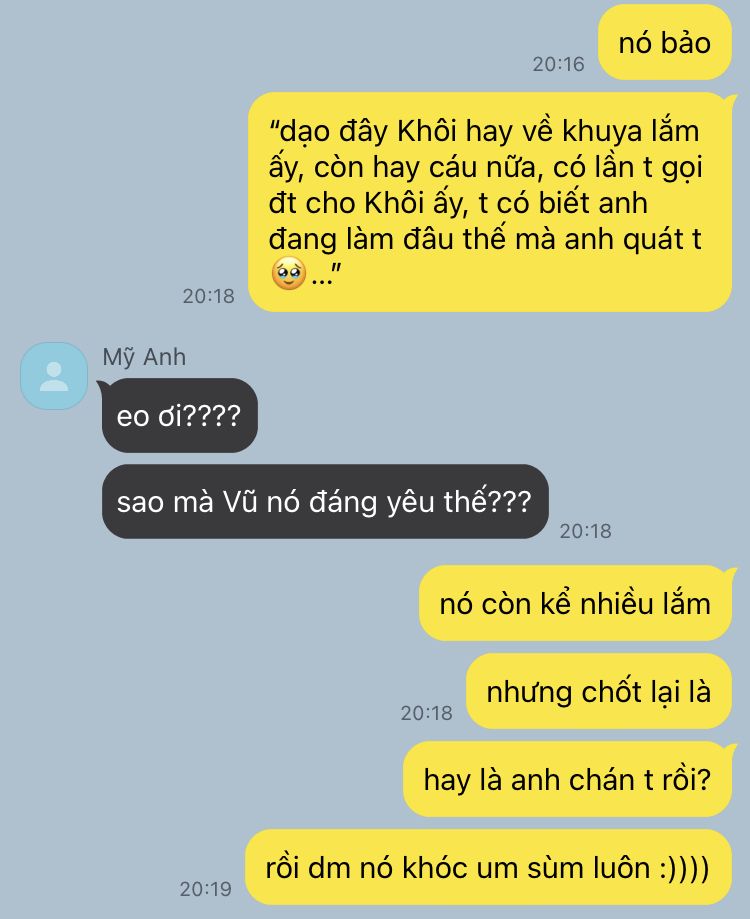Click the 20:16 timestamp
The height and width of the screenshot is (919, 750).
tap(558, 64)
